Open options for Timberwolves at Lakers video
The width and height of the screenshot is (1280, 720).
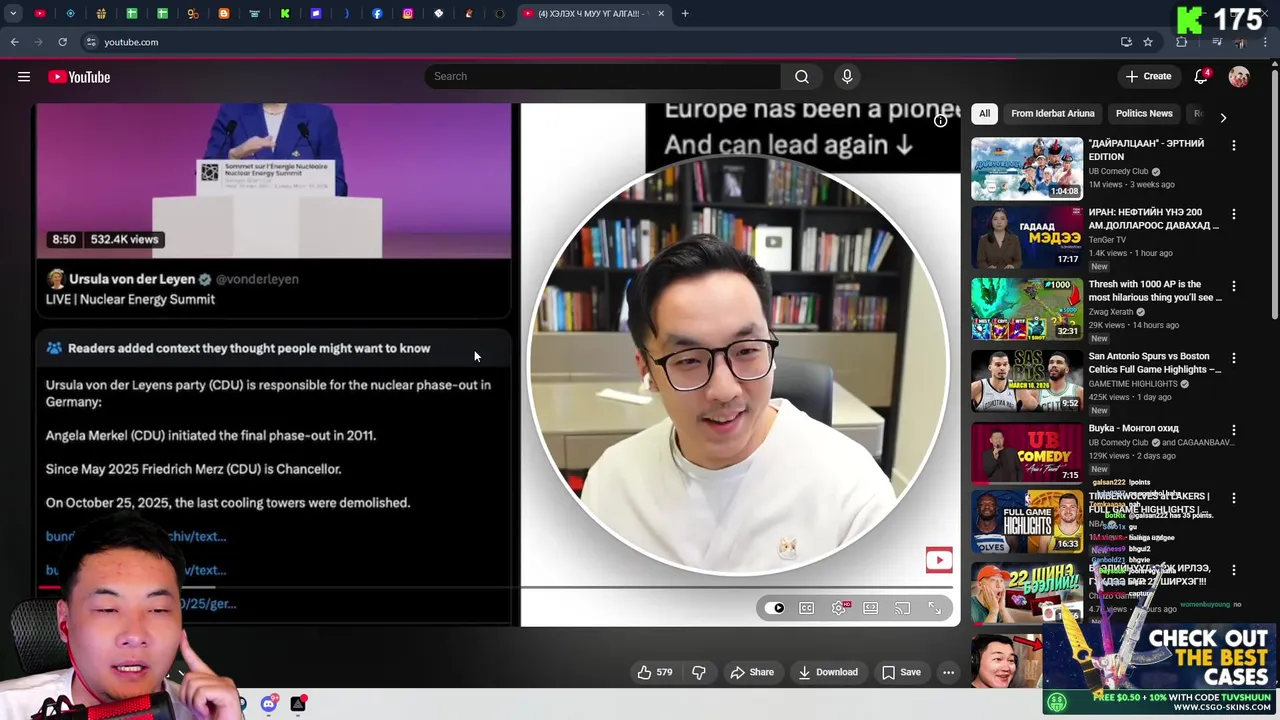pyautogui.click(x=1233, y=498)
